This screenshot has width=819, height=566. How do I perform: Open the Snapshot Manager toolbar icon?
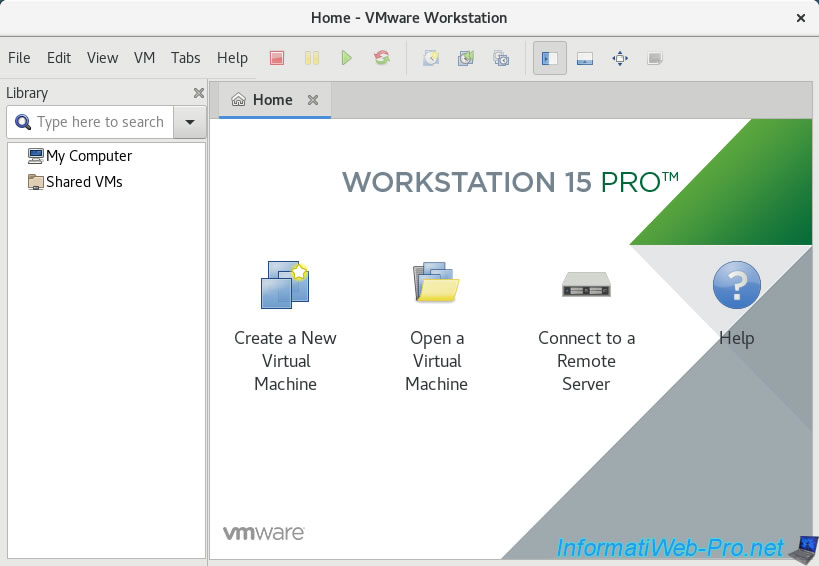(501, 58)
